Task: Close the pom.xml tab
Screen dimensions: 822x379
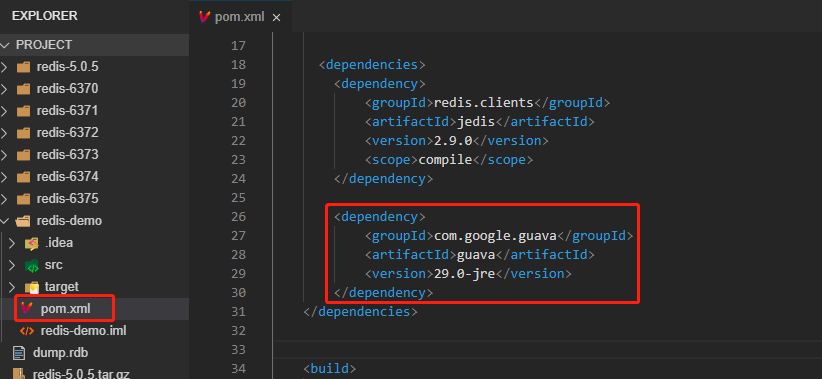Action: click(x=276, y=18)
